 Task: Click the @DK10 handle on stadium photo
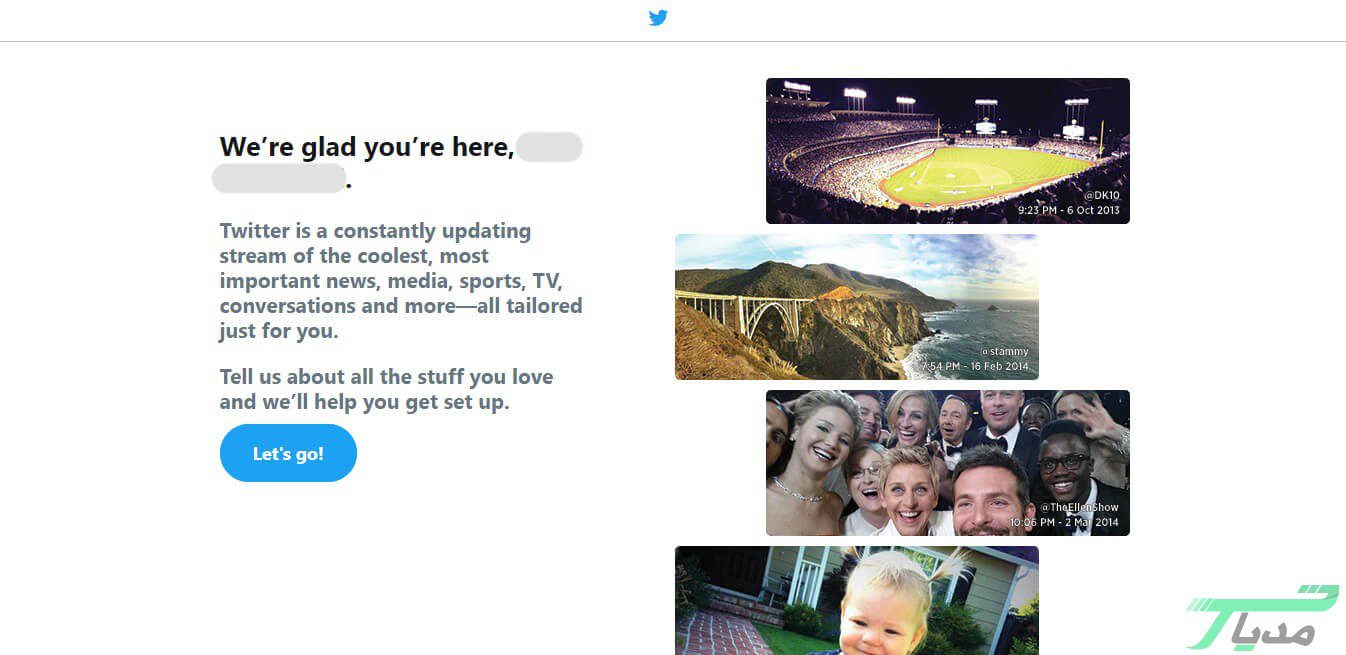[x=1101, y=196]
